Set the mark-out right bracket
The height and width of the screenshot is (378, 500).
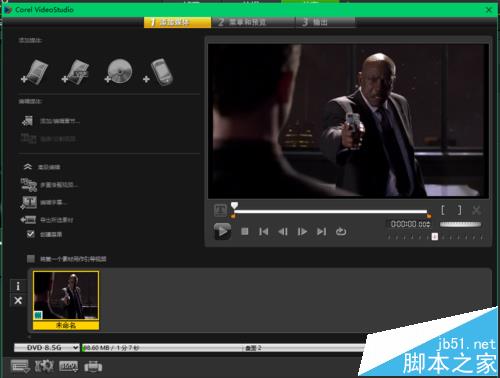coord(460,210)
